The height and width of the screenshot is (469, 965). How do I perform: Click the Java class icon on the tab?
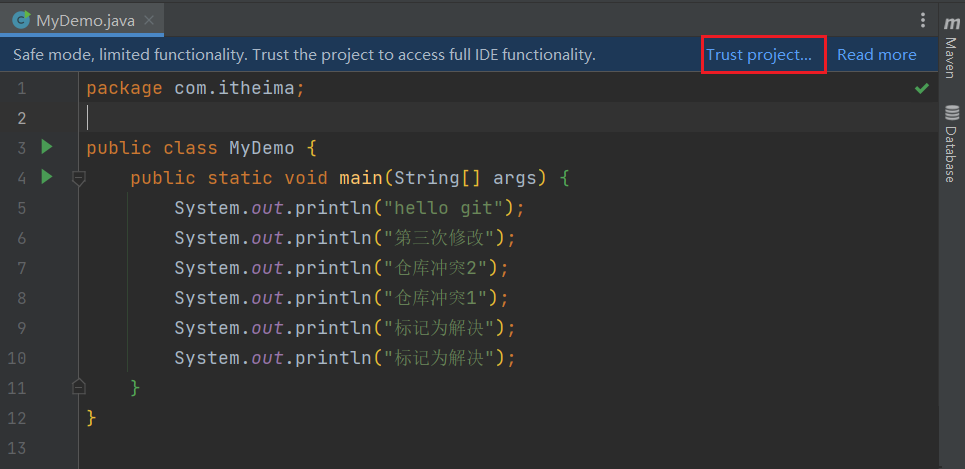tap(20, 20)
